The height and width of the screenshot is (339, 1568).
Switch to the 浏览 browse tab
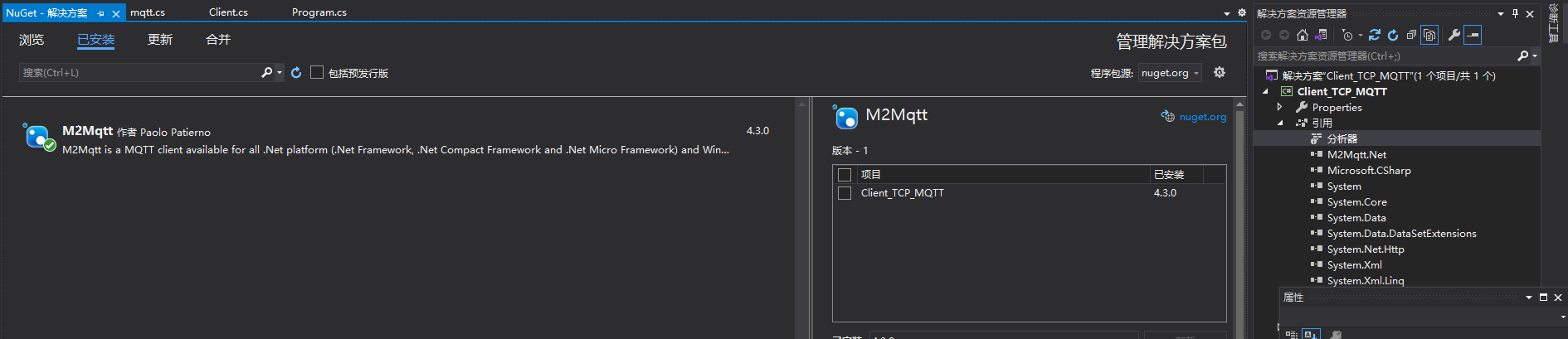pyautogui.click(x=32, y=40)
